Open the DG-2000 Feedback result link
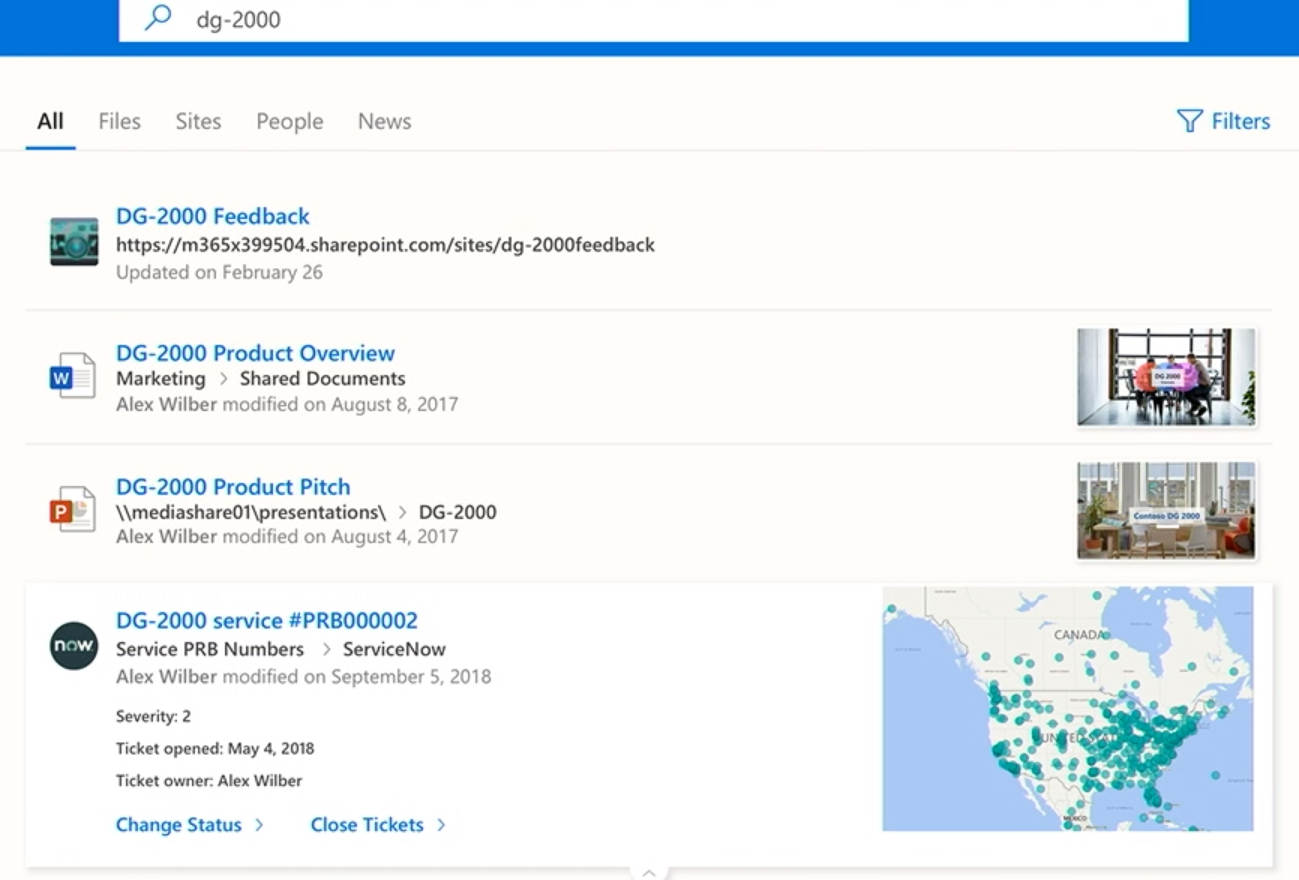Screen dimensions: 1299x880 pos(212,216)
